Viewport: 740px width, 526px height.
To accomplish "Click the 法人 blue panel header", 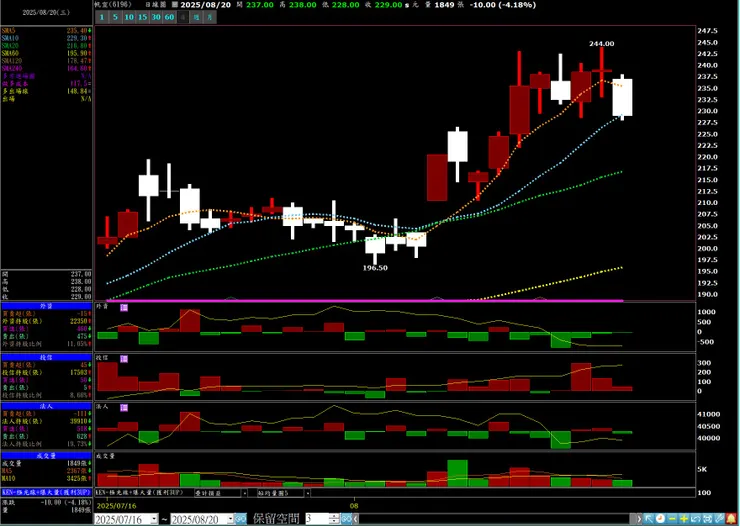I will 46,406.
